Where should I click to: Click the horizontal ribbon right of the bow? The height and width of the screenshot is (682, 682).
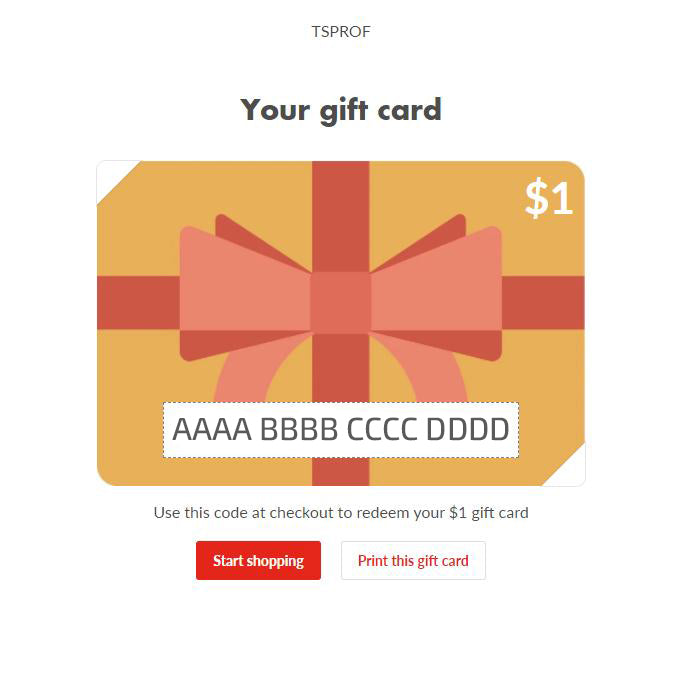point(543,303)
